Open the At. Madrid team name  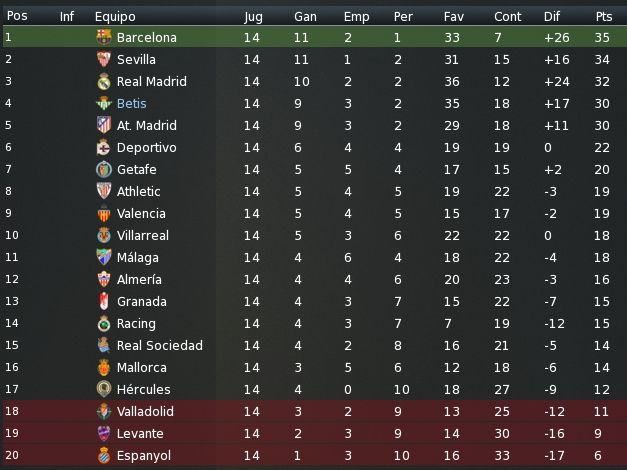(147, 125)
